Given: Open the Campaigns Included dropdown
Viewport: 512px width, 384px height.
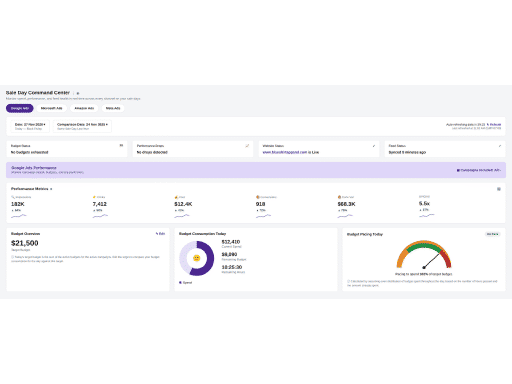Looking at the screenshot, I should (479, 170).
